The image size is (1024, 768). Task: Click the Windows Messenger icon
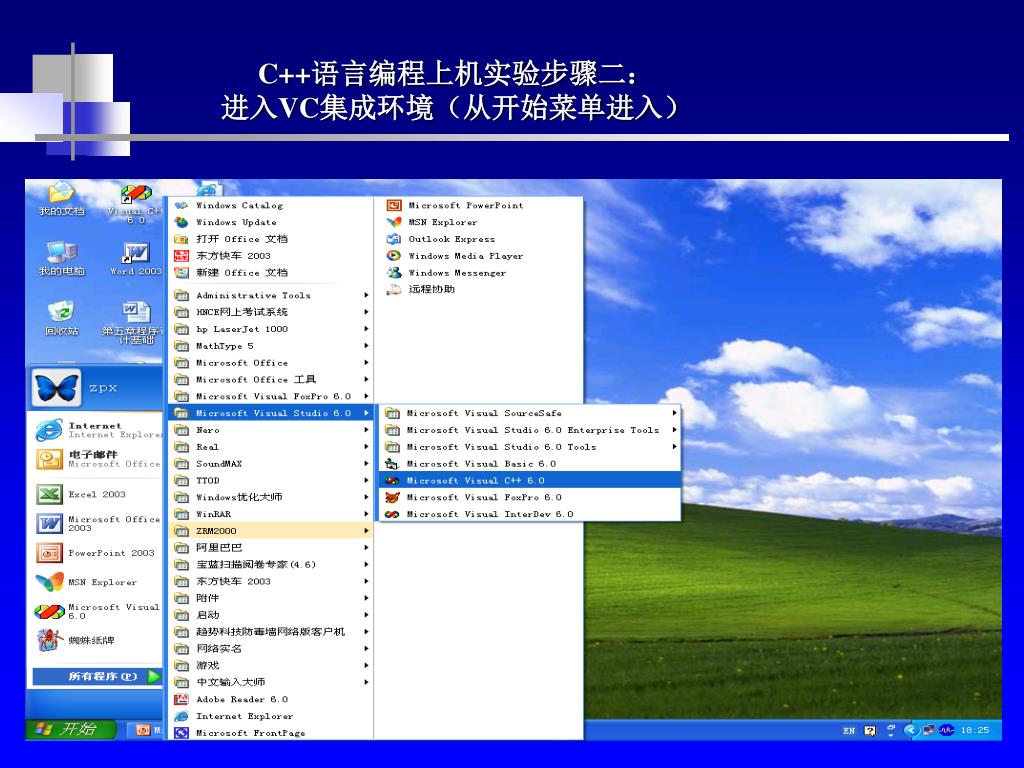394,273
